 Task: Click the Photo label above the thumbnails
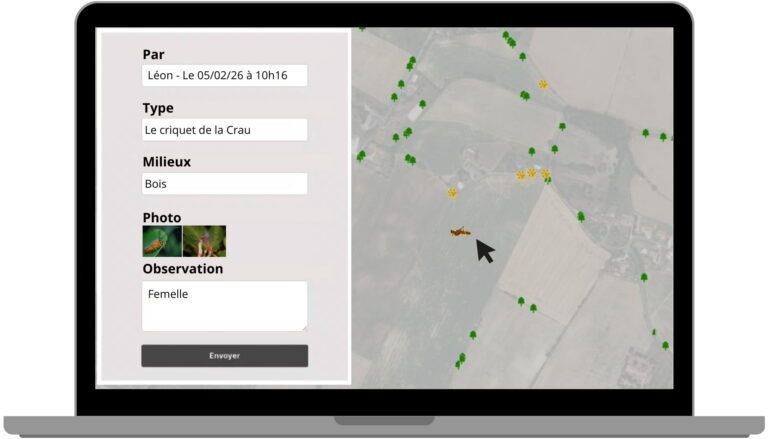tap(162, 217)
